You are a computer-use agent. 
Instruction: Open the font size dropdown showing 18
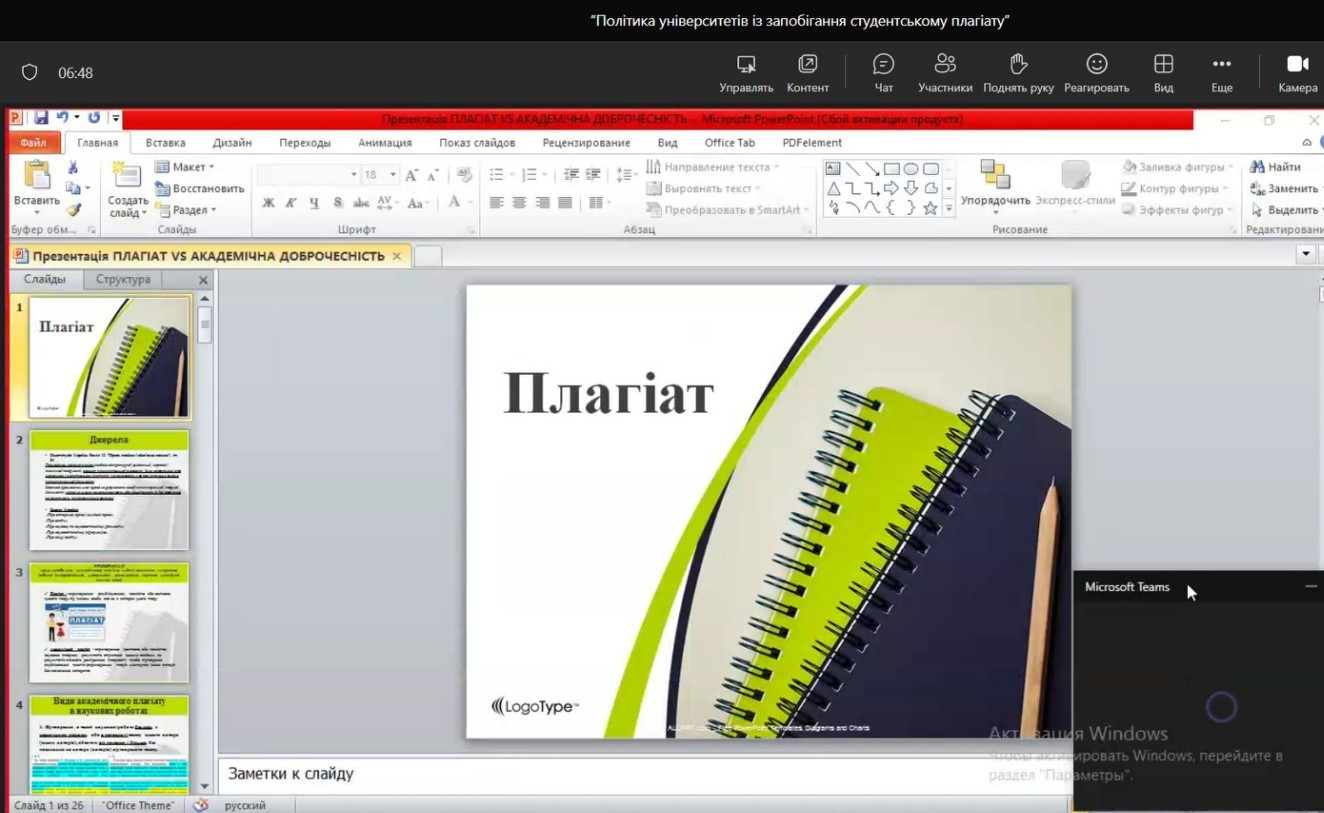pyautogui.click(x=379, y=175)
